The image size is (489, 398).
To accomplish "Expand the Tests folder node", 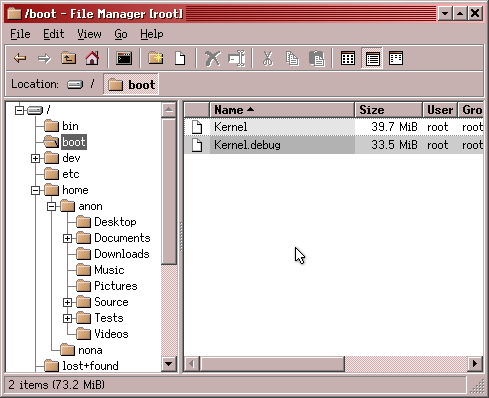I will pos(67,318).
